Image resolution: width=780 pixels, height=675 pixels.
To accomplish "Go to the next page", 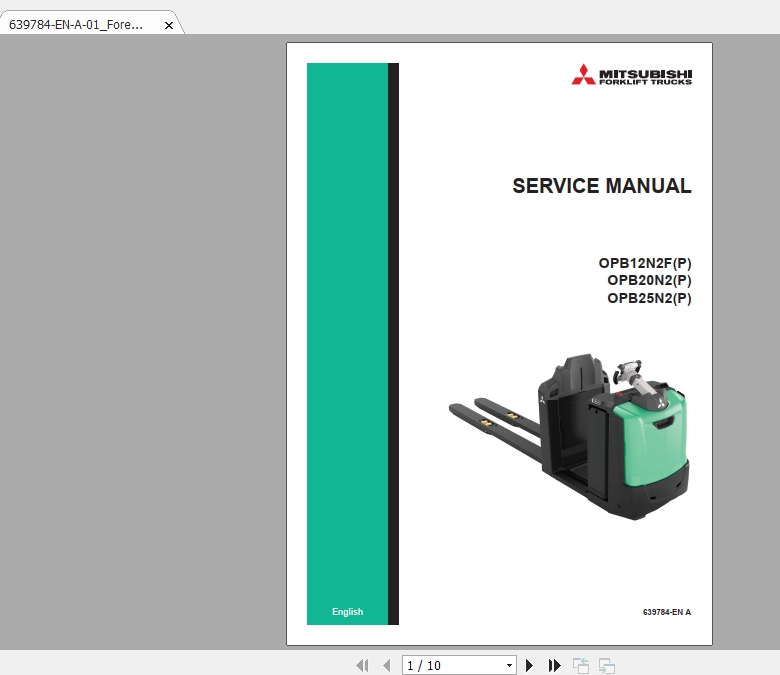I will (529, 666).
